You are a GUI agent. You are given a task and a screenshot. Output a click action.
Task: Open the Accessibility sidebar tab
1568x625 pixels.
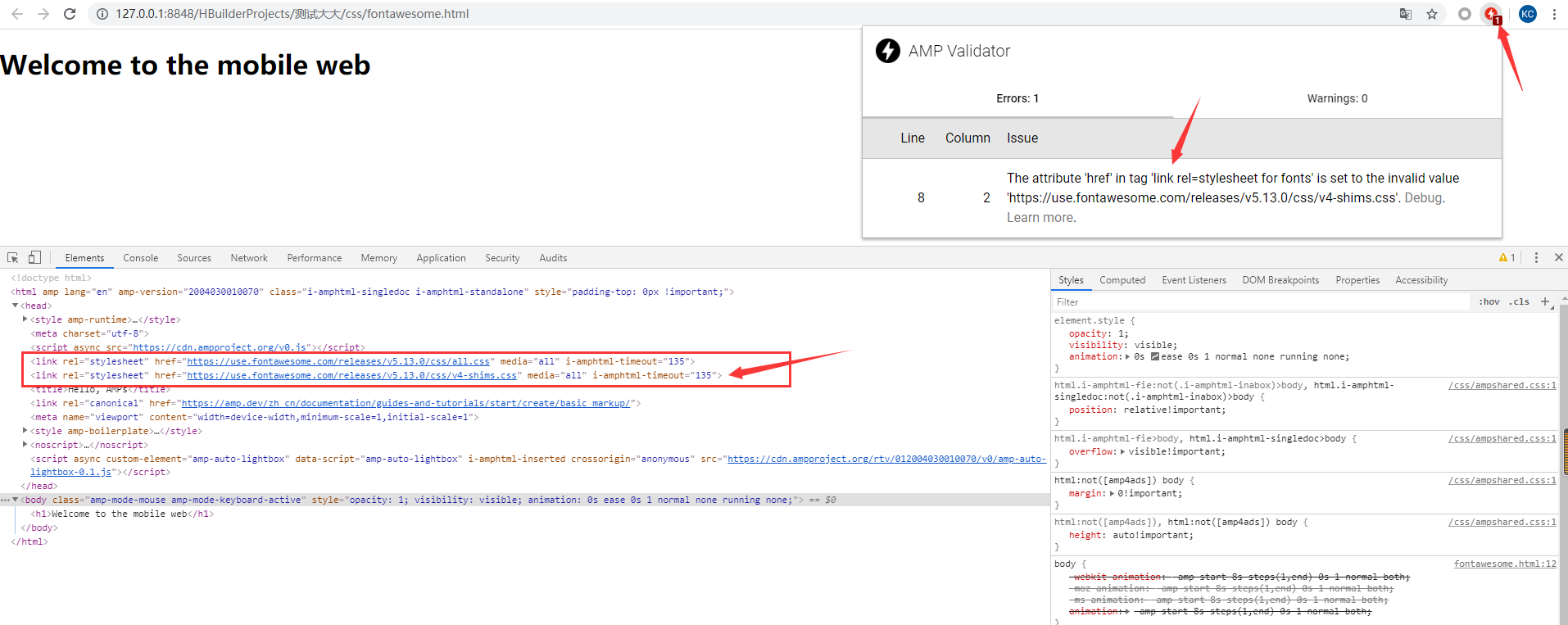pos(1421,280)
